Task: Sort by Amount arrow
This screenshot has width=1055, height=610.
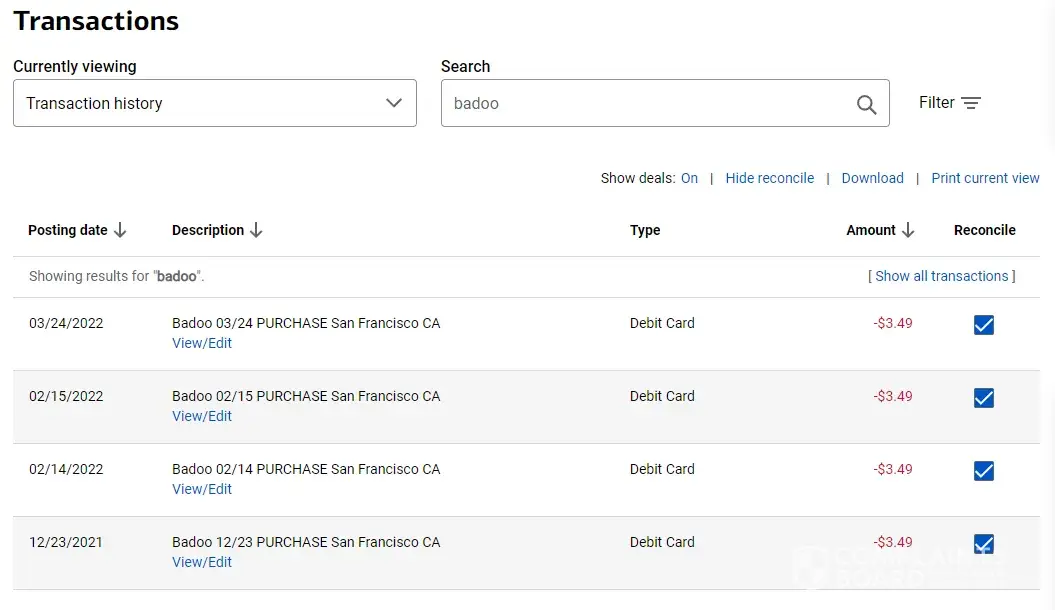Action: pyautogui.click(x=908, y=230)
